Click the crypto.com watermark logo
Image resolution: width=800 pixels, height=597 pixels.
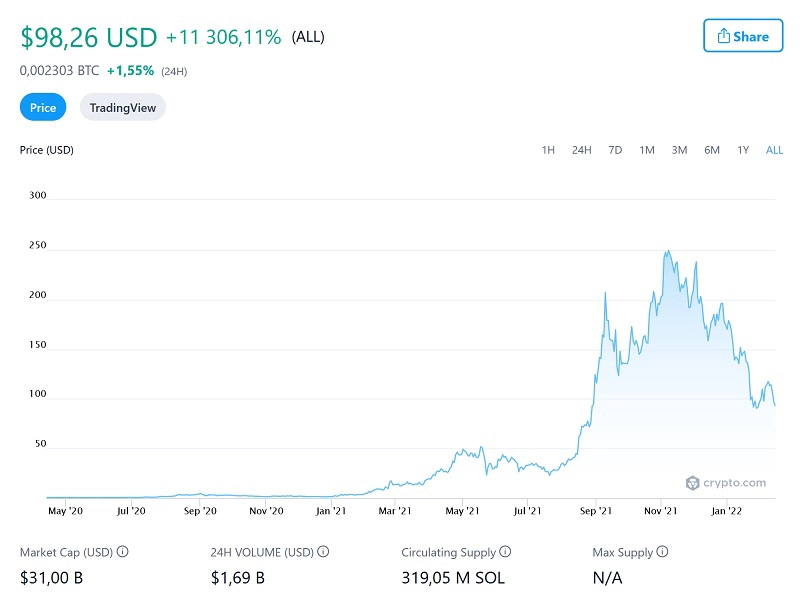(x=726, y=483)
